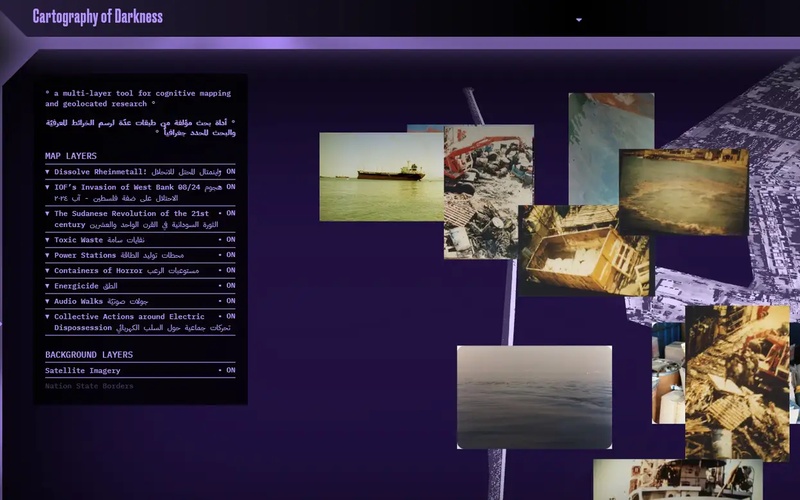Open the calm grey sea photo

pos(534,397)
